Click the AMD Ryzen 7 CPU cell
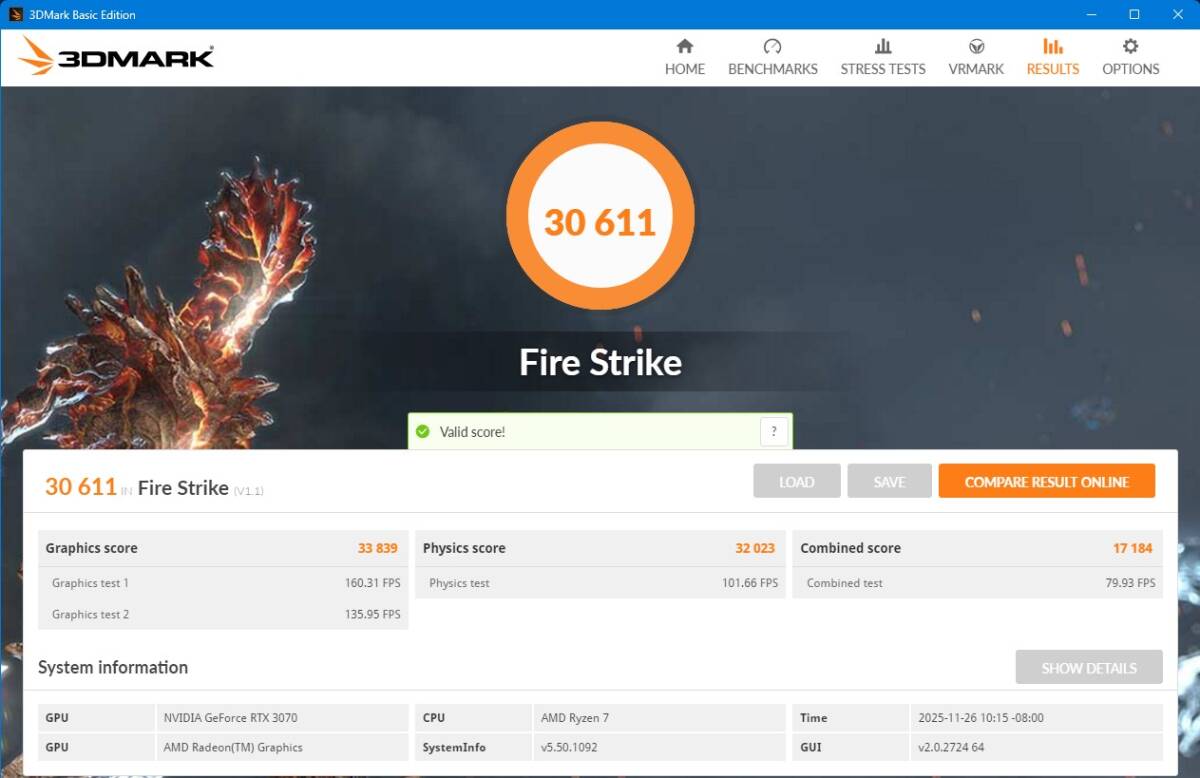 [659, 718]
